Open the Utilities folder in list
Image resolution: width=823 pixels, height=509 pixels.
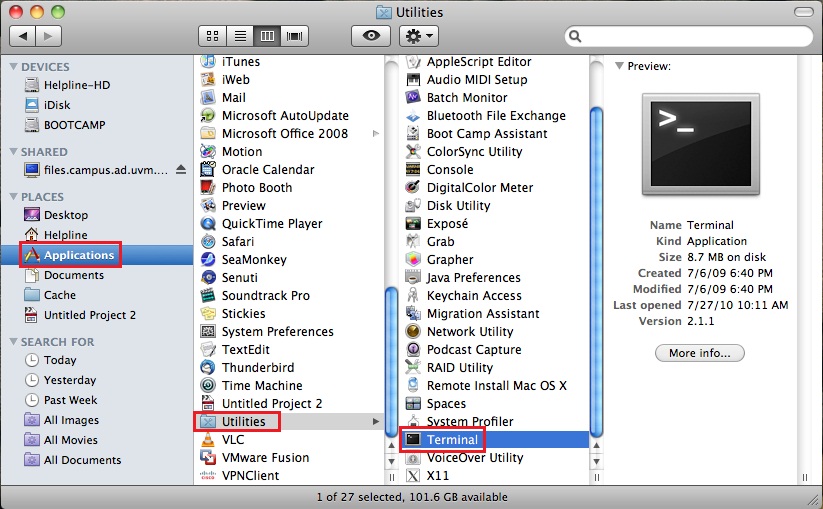[244, 422]
